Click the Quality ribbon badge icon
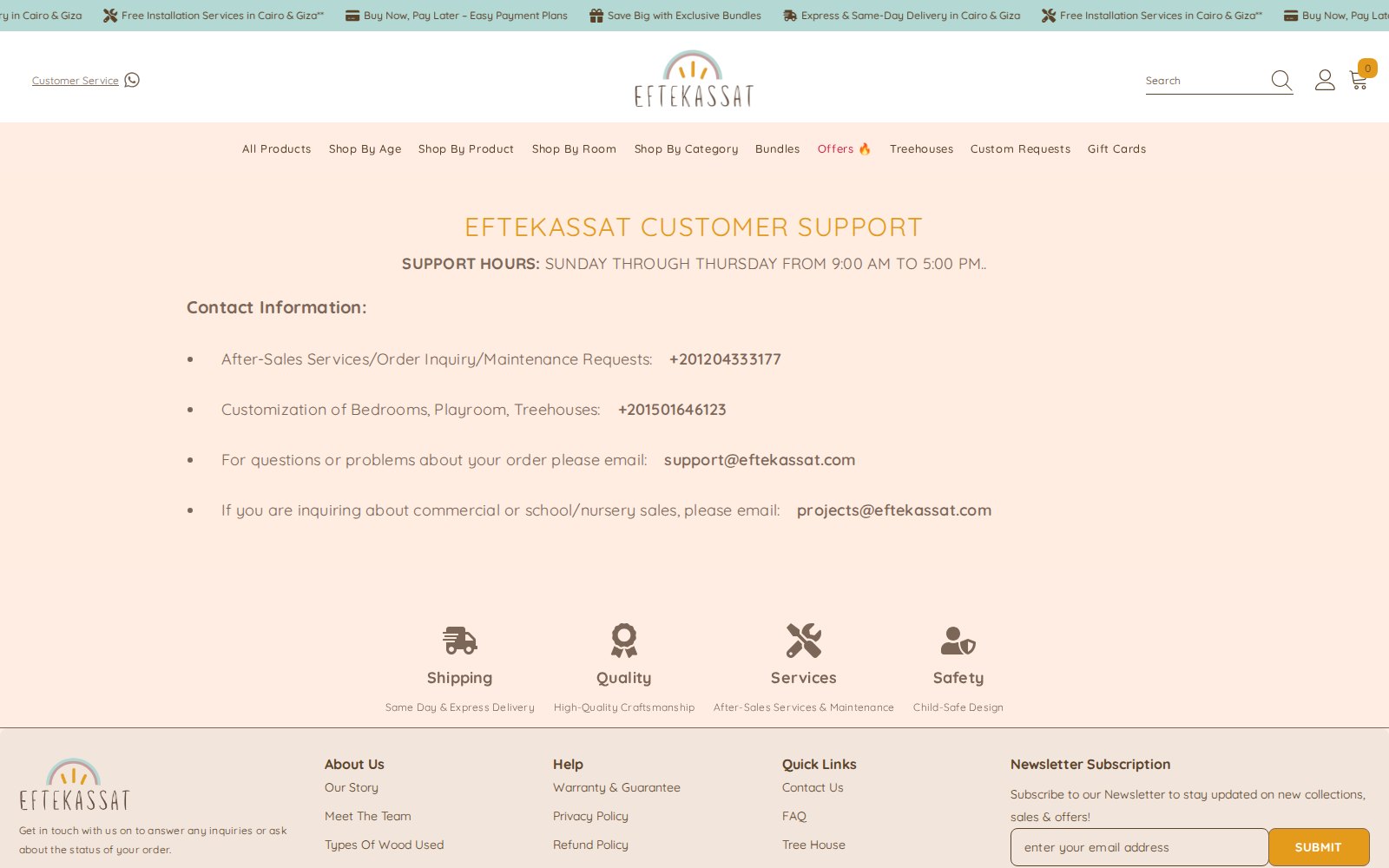Screen dimensions: 1389x868 (x=623, y=641)
